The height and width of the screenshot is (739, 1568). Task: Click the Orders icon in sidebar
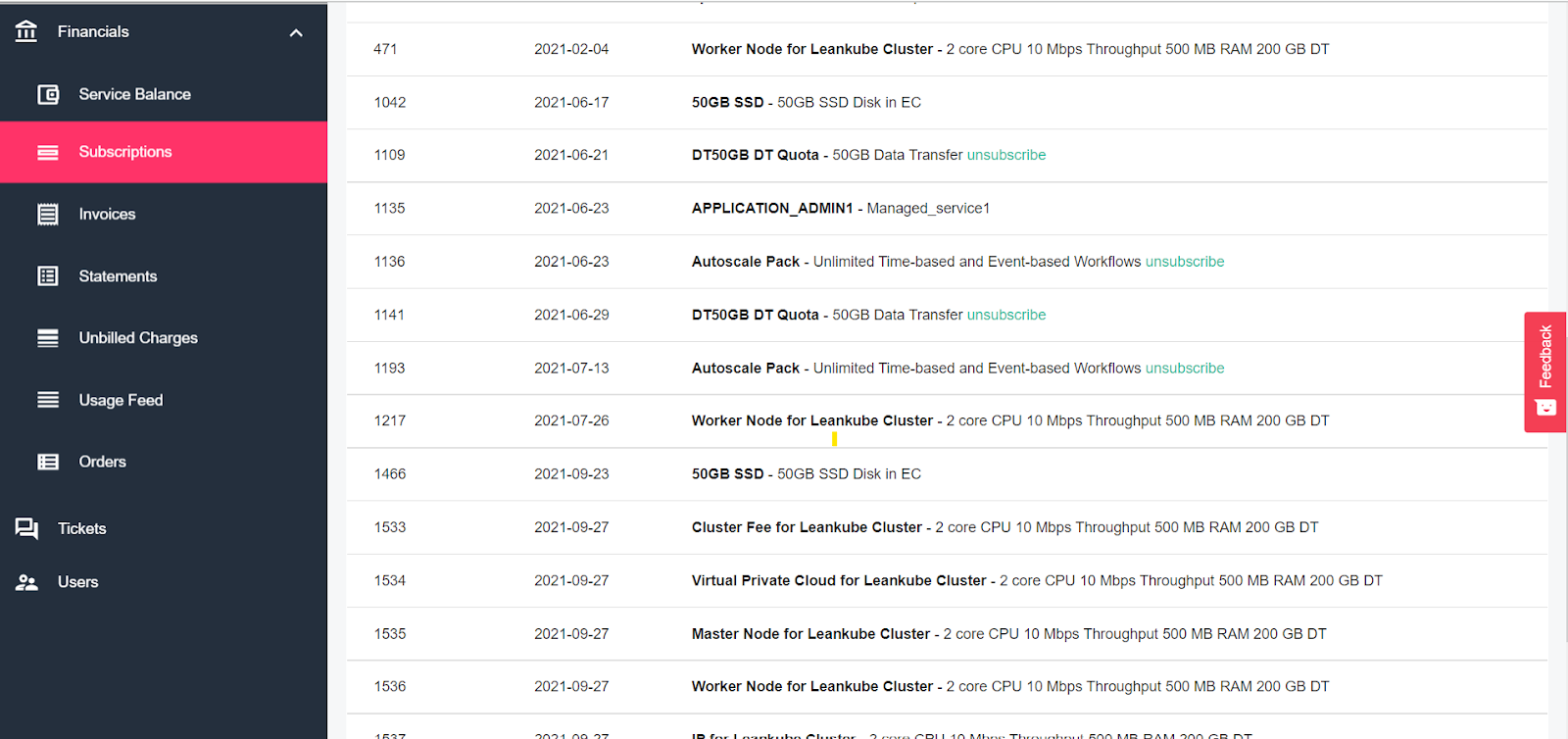point(48,462)
